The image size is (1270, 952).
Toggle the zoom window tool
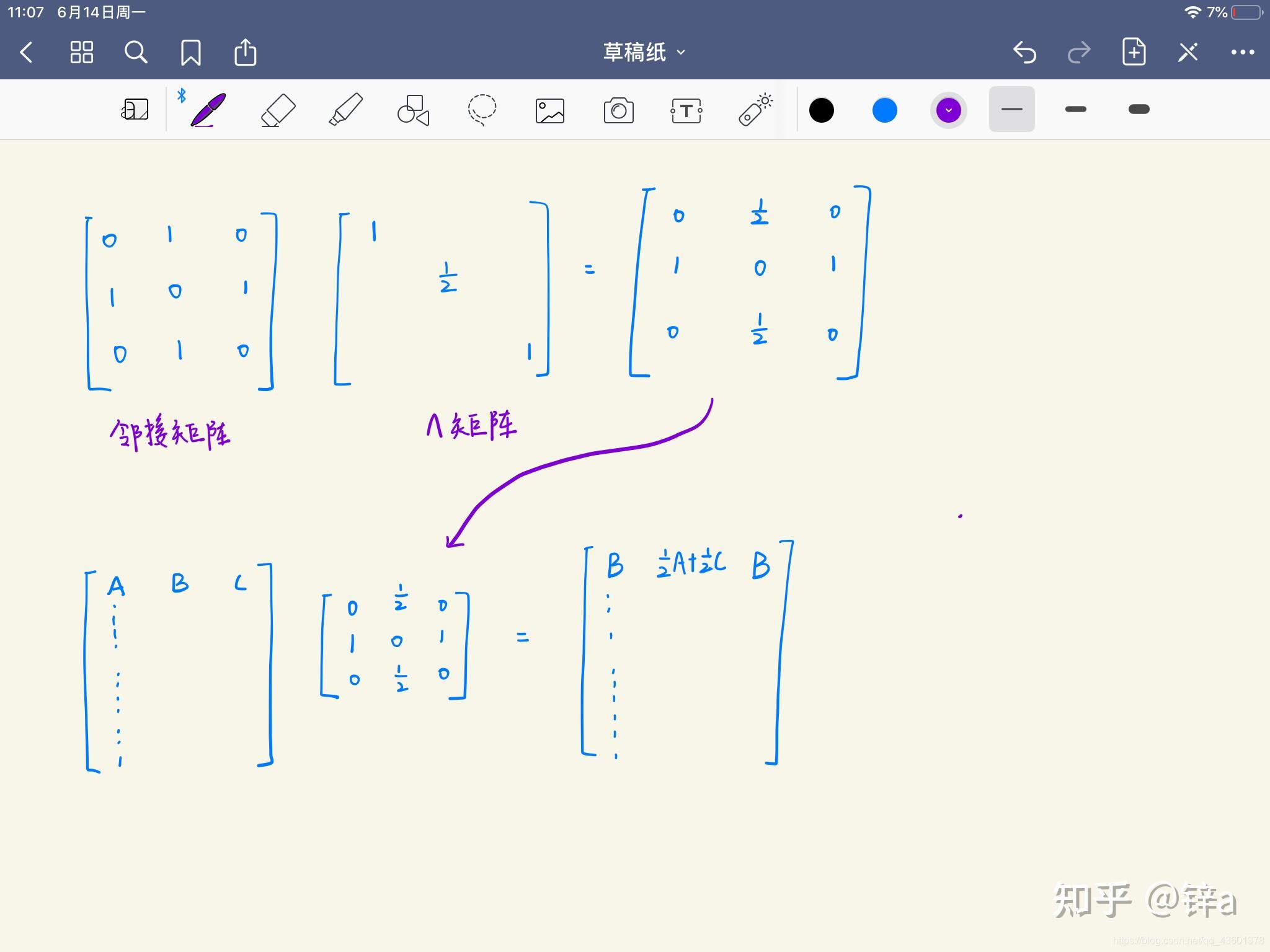click(x=135, y=110)
